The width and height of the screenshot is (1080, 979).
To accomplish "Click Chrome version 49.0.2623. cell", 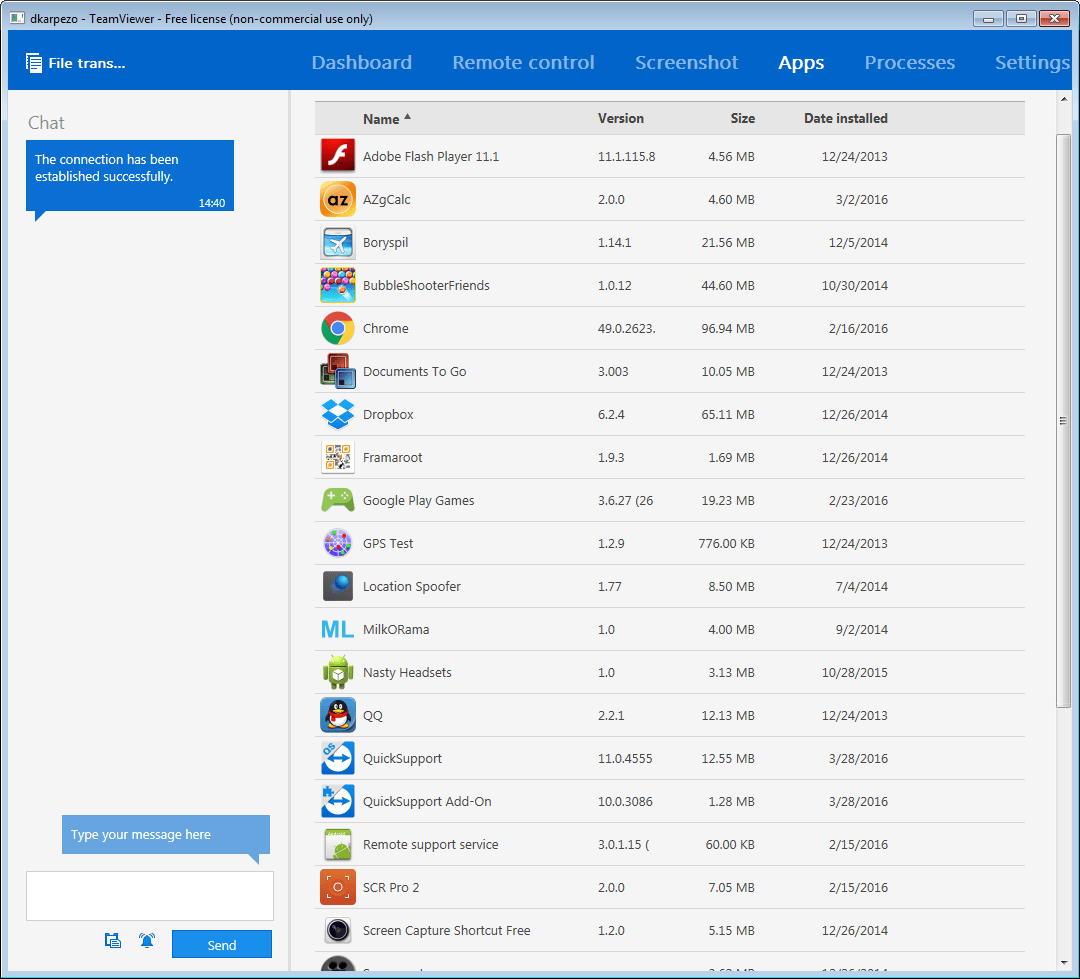I will (626, 329).
